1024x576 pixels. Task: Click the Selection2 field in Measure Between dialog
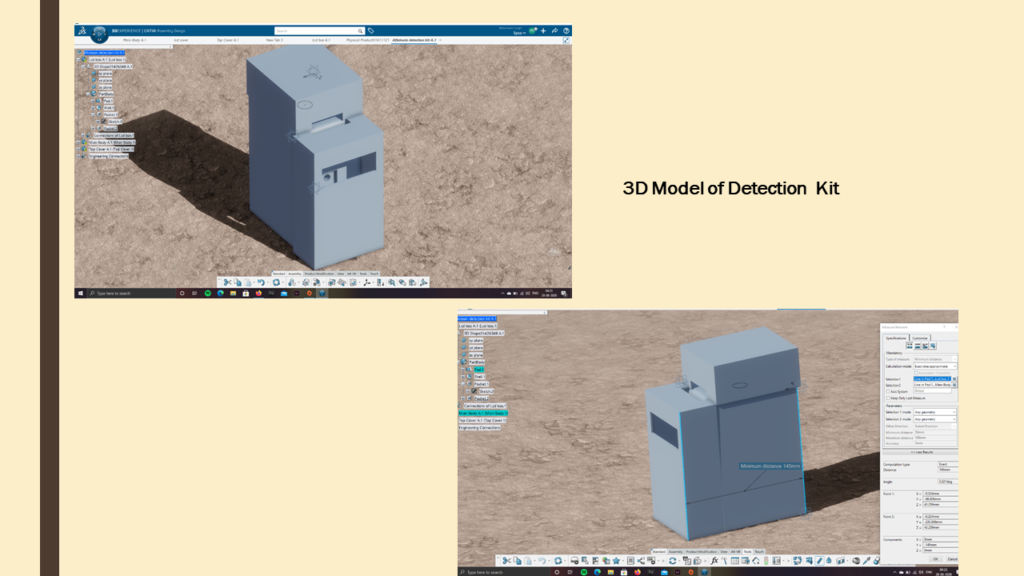(x=933, y=385)
